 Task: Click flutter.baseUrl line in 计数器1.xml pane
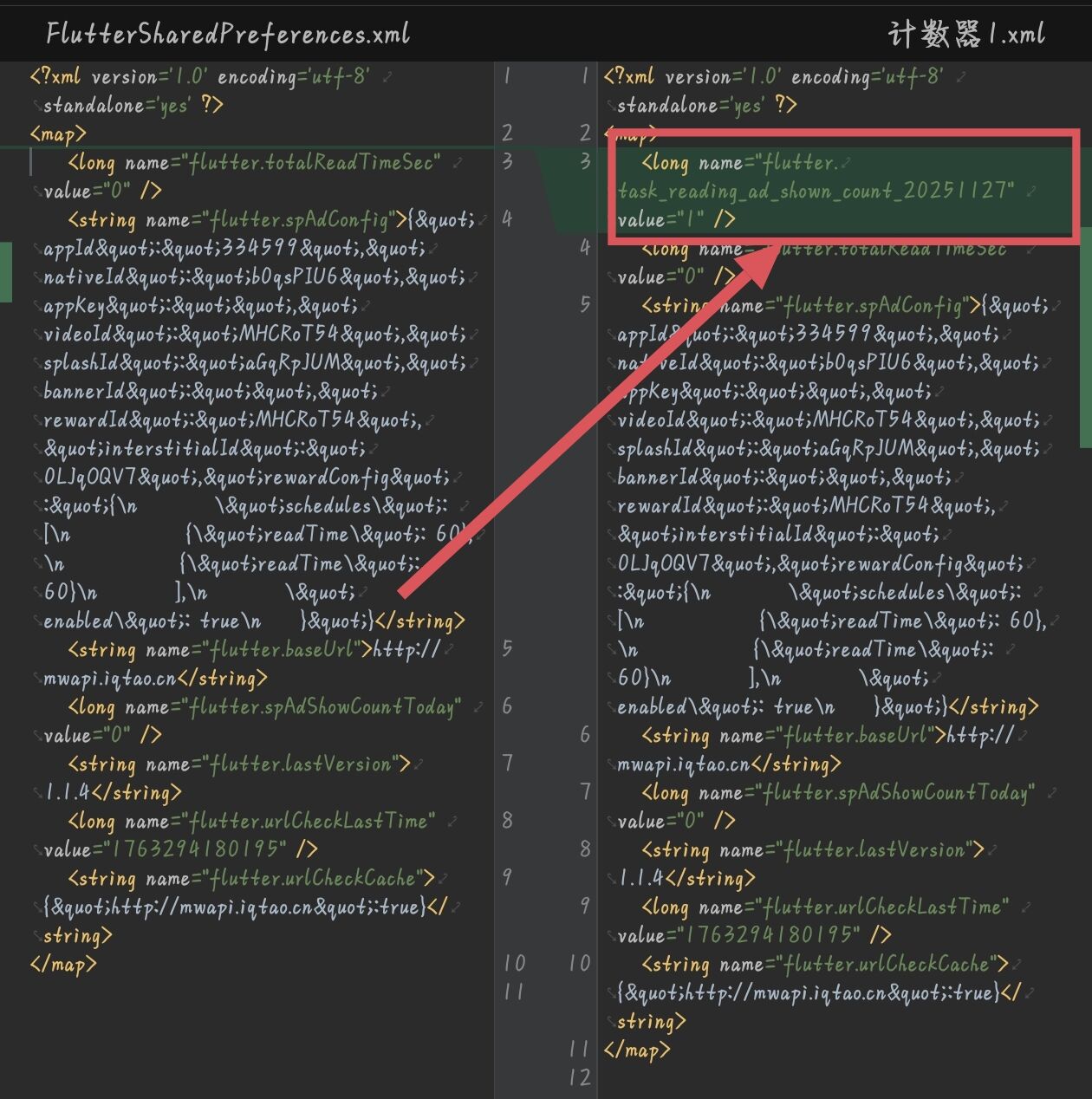(828, 735)
